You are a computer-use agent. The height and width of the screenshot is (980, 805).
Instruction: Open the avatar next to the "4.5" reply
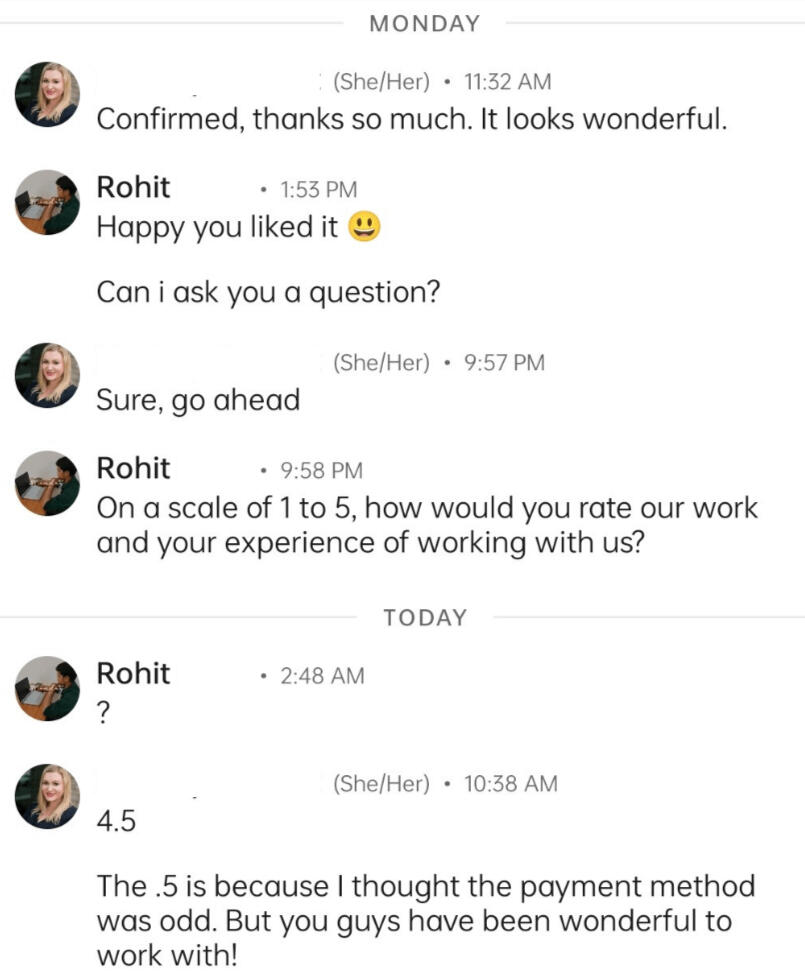(47, 796)
